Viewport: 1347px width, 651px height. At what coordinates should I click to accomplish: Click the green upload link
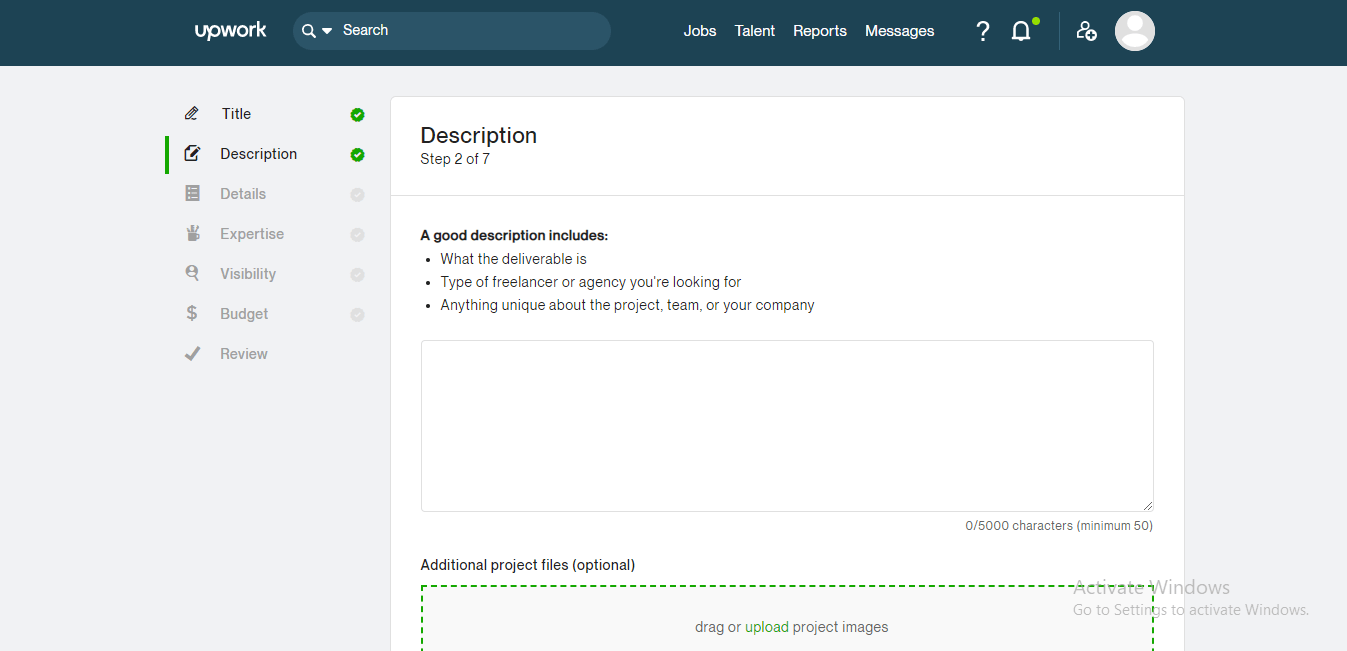click(766, 627)
